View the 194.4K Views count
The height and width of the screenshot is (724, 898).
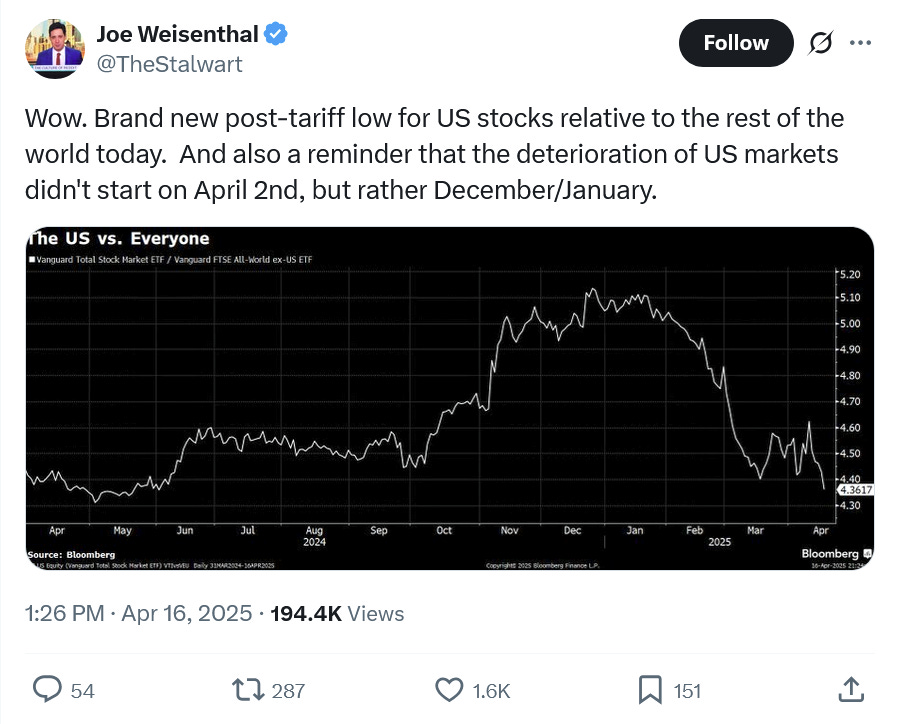point(337,613)
